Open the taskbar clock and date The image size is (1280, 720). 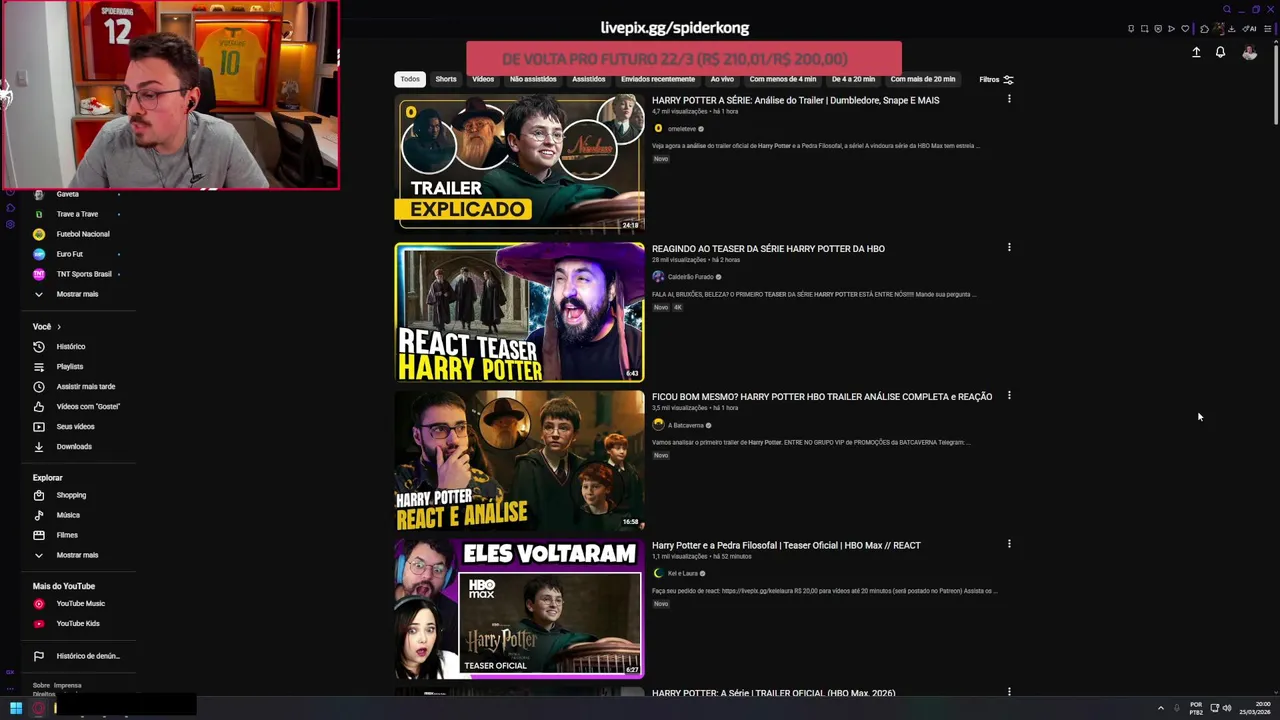click(1256, 708)
